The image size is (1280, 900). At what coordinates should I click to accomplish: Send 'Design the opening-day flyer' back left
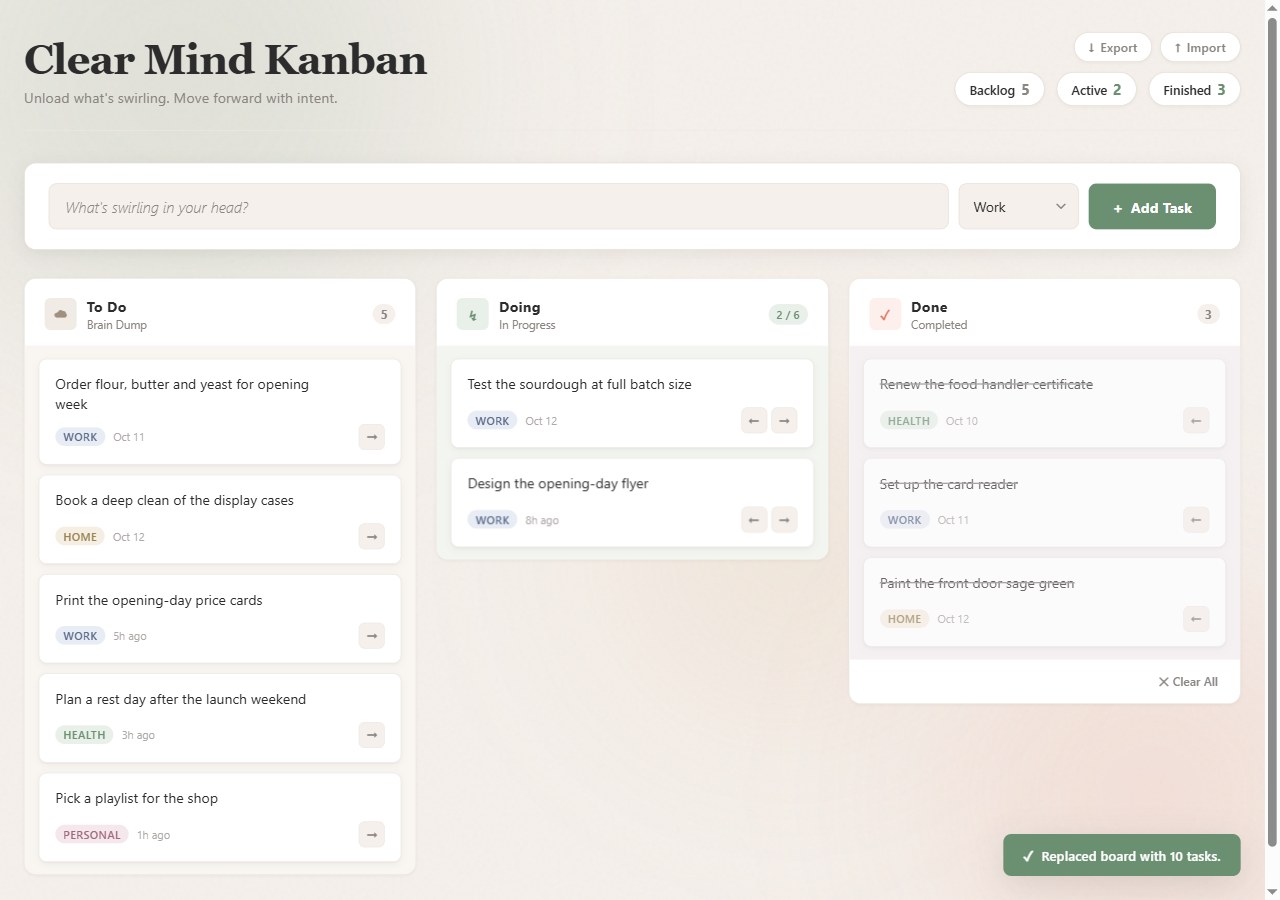754,520
